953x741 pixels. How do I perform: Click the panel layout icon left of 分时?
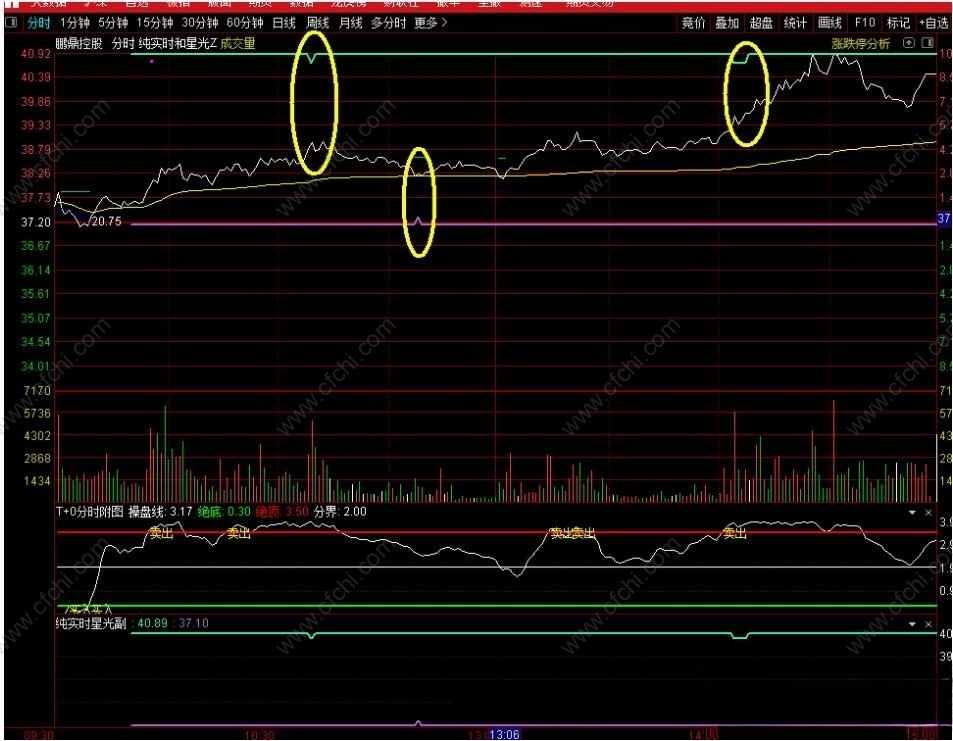10,22
